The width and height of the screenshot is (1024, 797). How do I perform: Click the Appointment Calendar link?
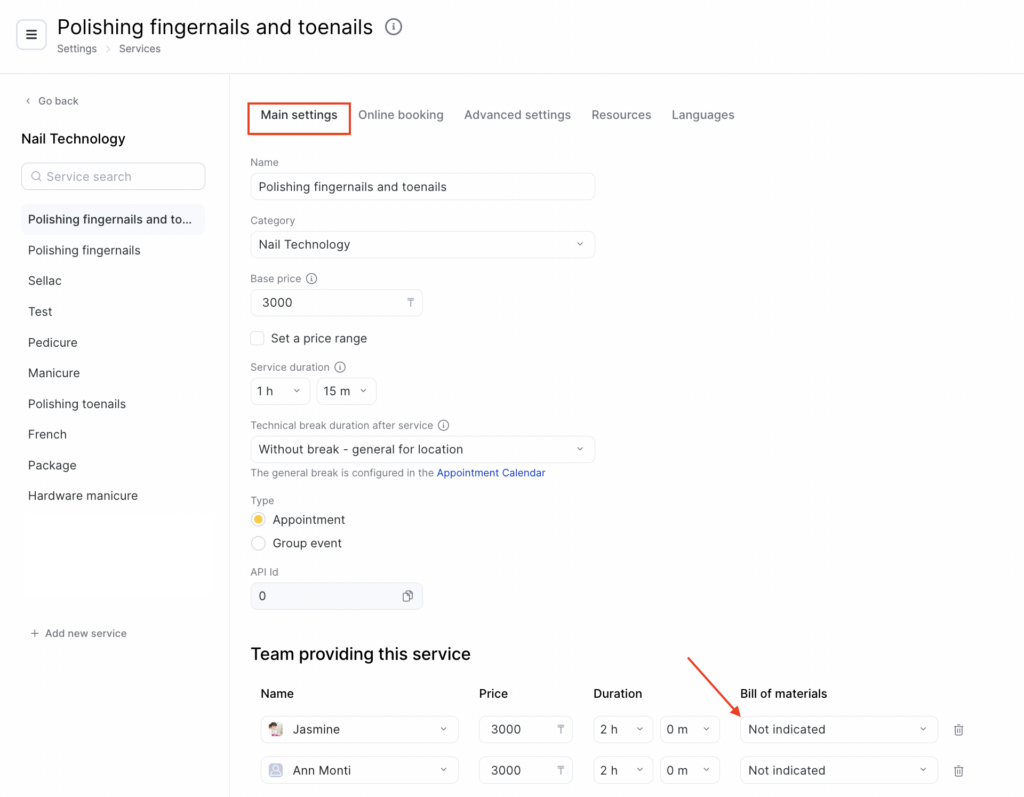tap(491, 473)
